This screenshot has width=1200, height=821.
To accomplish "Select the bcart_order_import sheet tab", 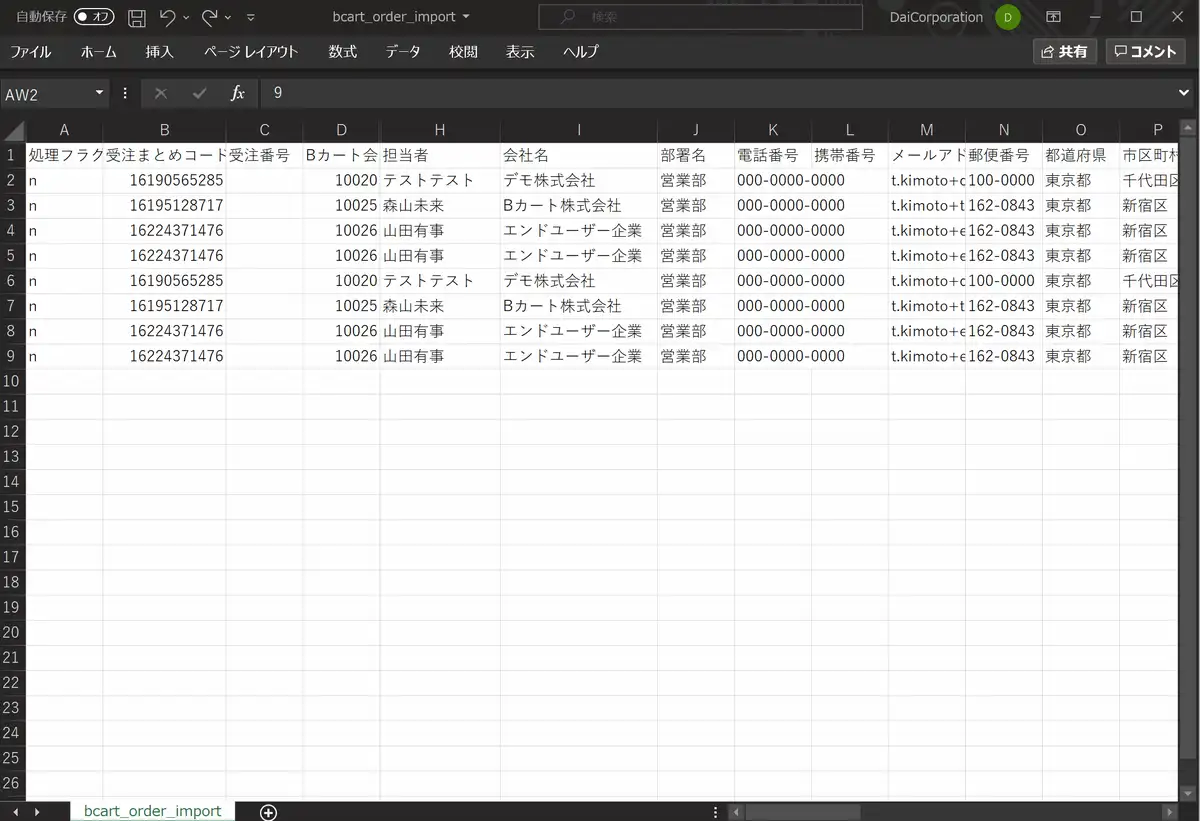I will [152, 811].
